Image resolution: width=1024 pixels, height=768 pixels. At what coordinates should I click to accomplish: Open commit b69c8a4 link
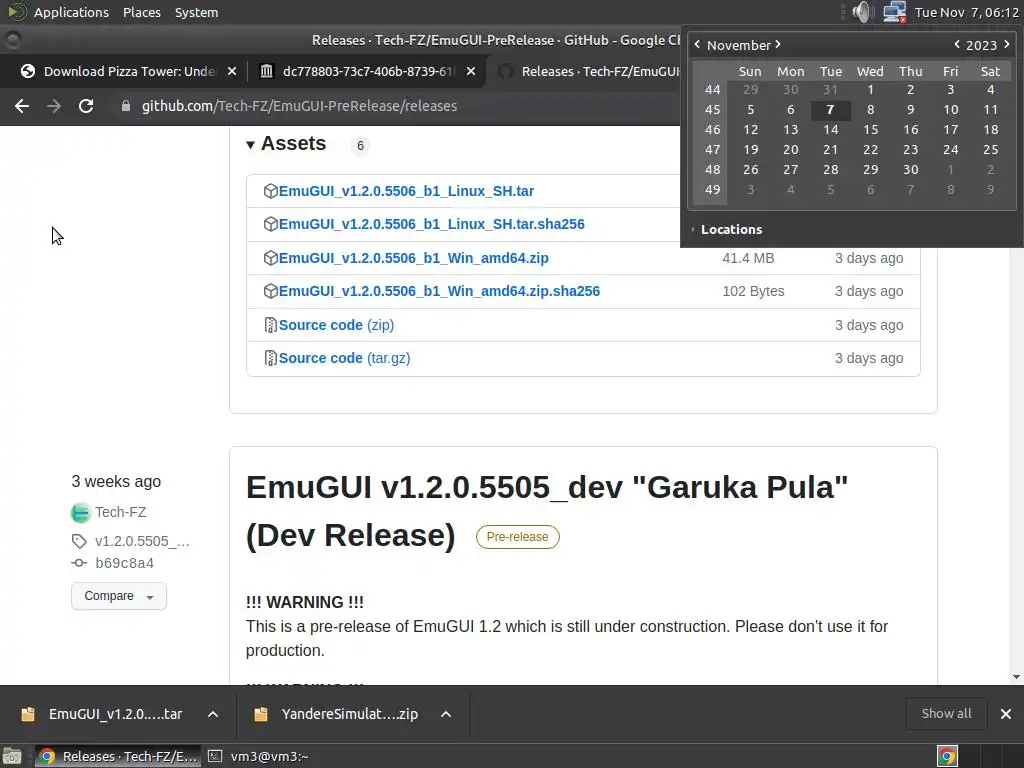[x=124, y=563]
